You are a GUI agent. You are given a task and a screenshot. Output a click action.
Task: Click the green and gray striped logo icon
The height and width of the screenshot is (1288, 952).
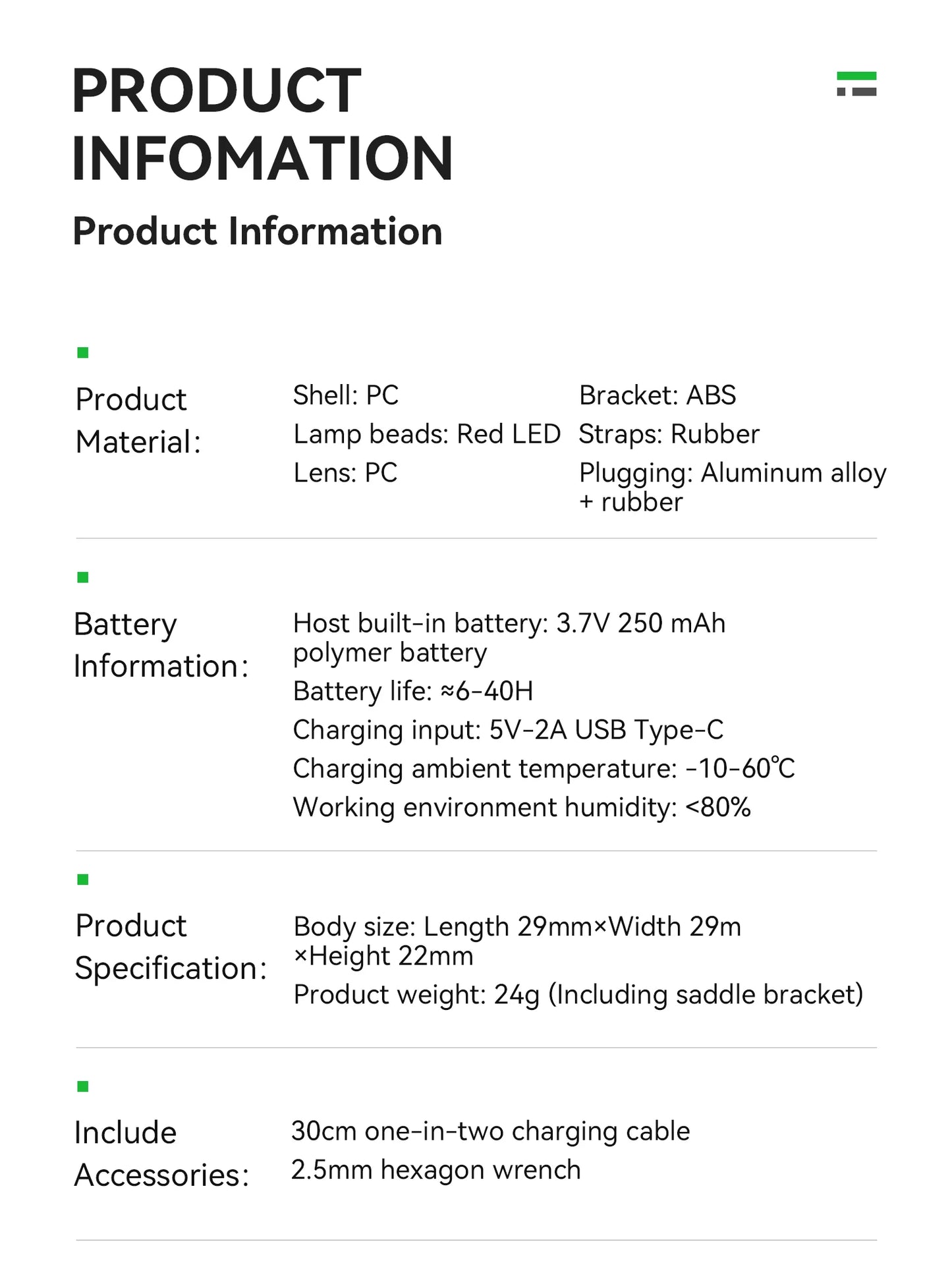pyautogui.click(x=856, y=84)
